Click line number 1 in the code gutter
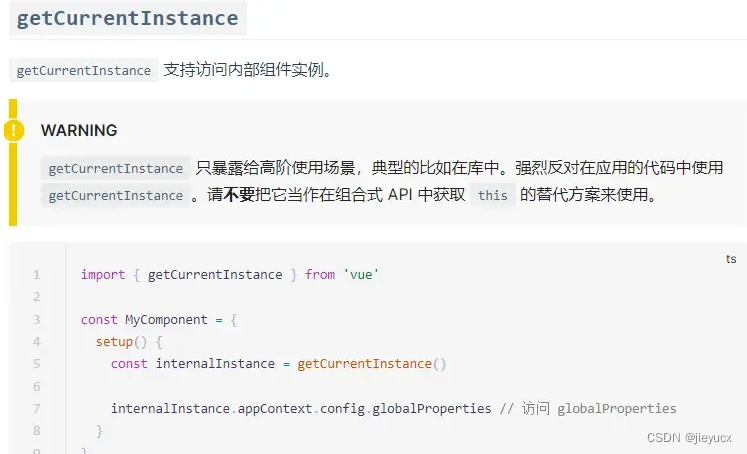This screenshot has height=454, width=747. tap(36, 275)
